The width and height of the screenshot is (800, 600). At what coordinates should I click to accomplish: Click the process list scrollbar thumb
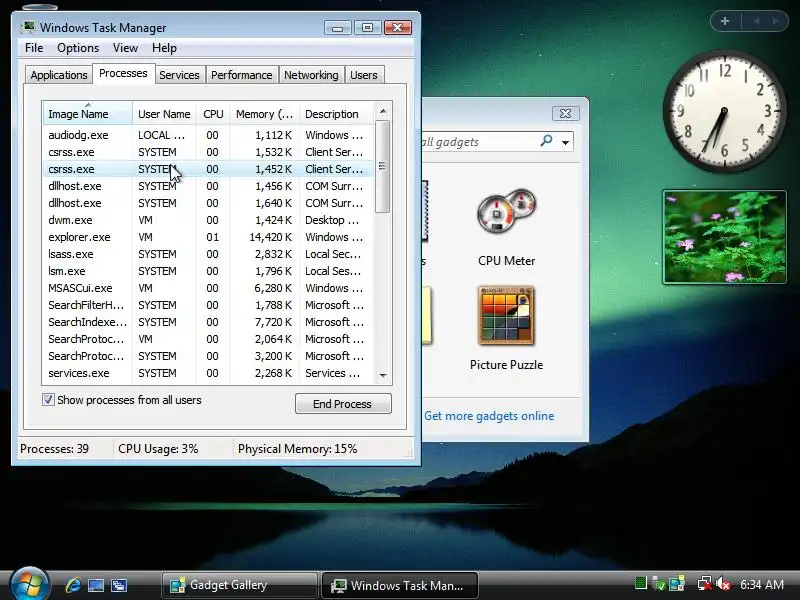383,166
